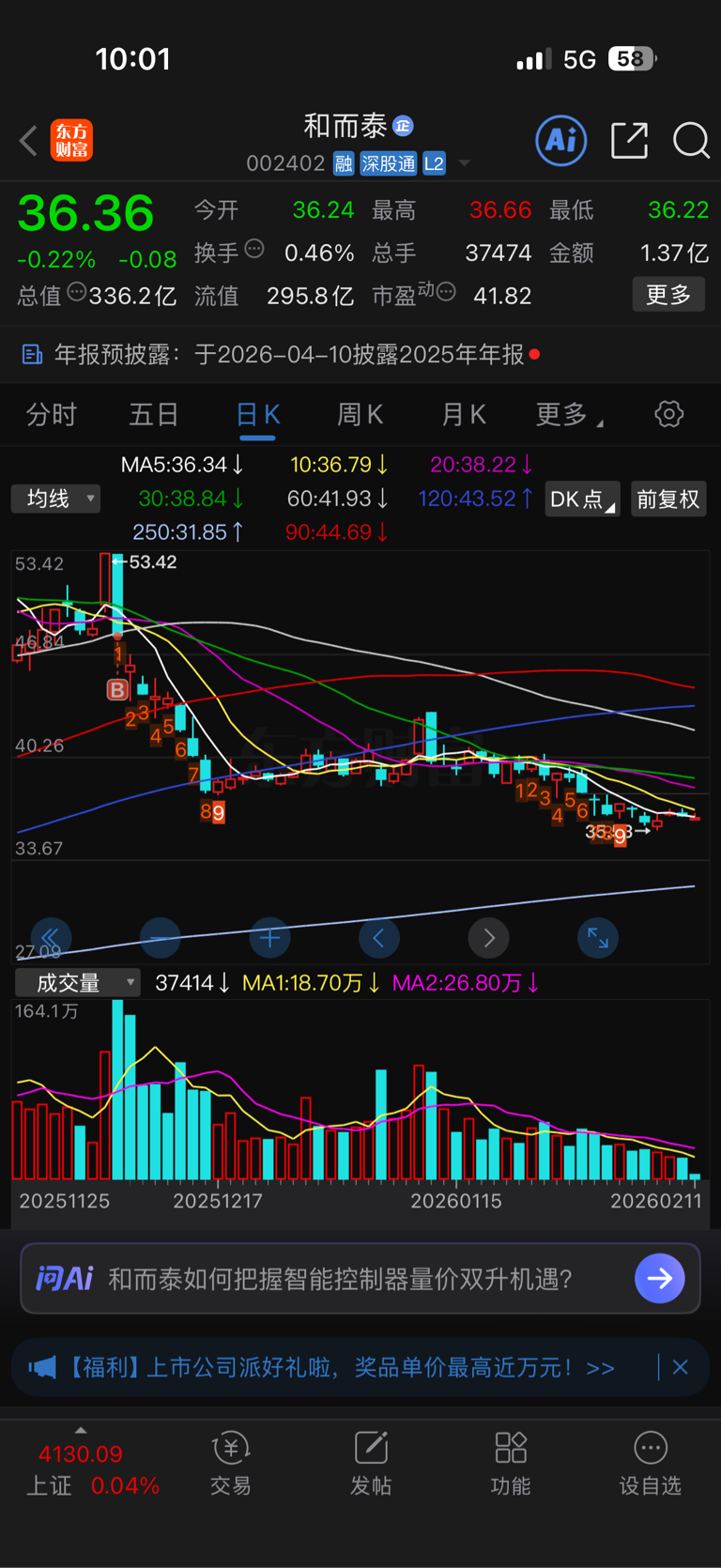
Task: Switch to 月K tab
Action: pos(463,414)
